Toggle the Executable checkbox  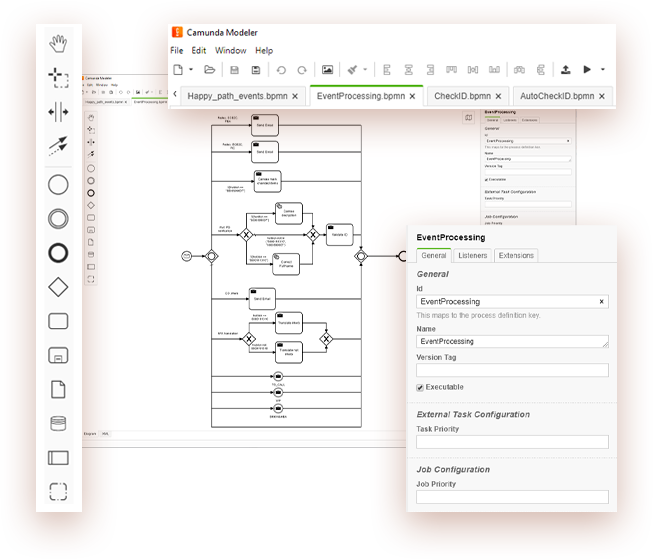click(x=420, y=387)
